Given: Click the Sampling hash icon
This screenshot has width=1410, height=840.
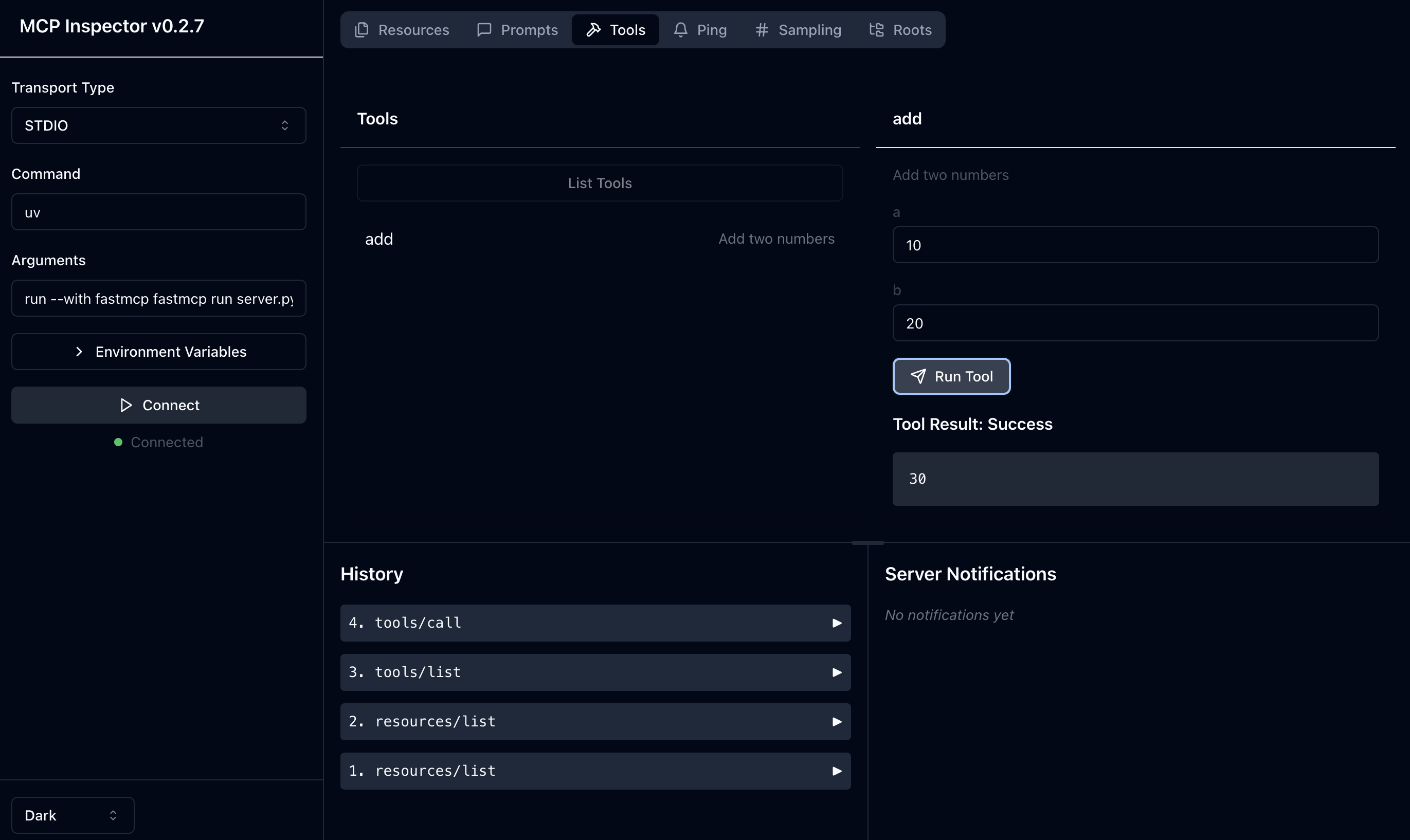Looking at the screenshot, I should pos(762,30).
